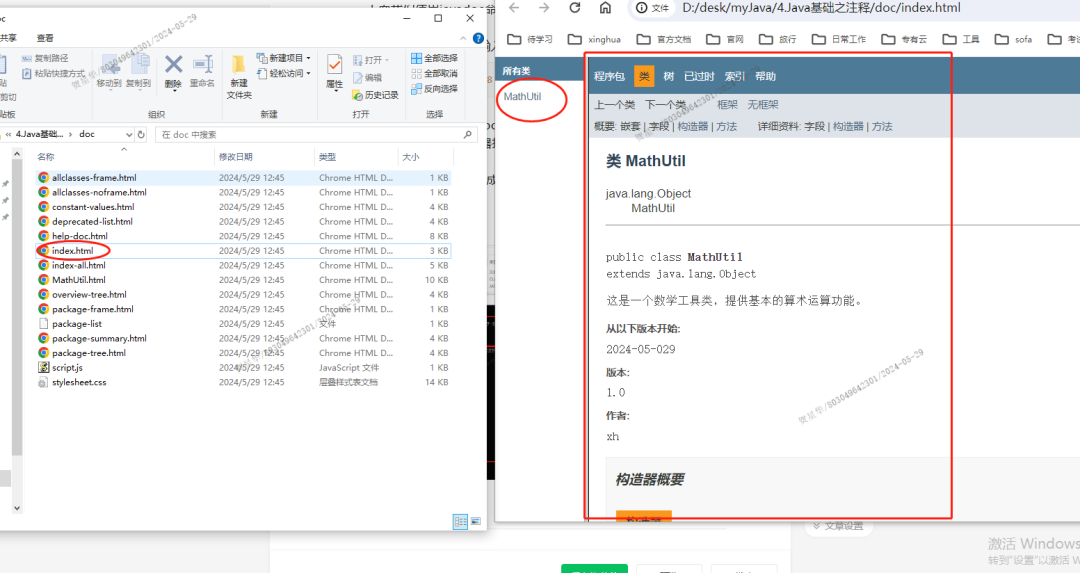
Task: Click the 索引 link in Javadoc navbar
Action: (x=734, y=77)
